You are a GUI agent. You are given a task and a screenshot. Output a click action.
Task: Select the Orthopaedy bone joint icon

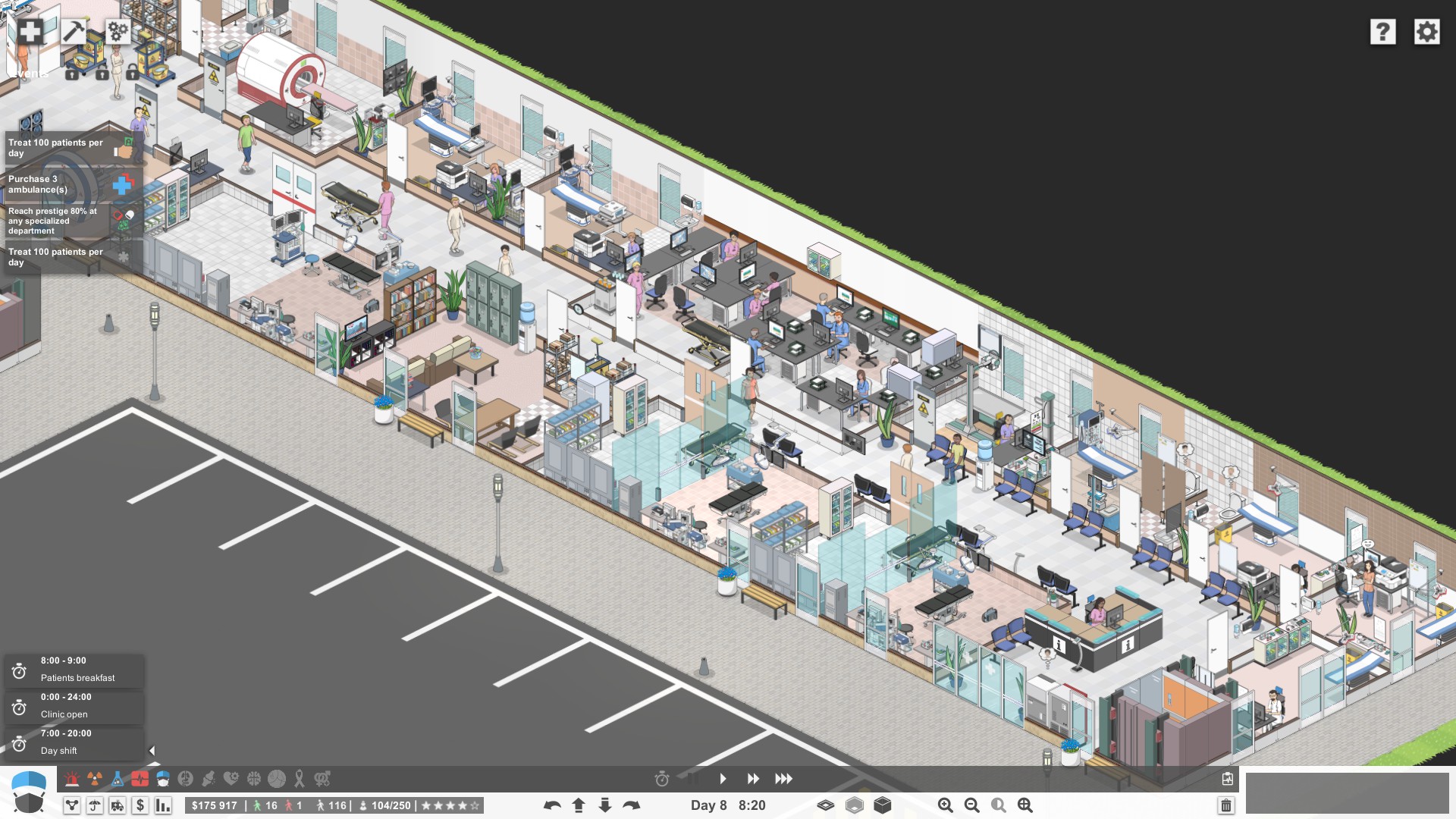209,779
